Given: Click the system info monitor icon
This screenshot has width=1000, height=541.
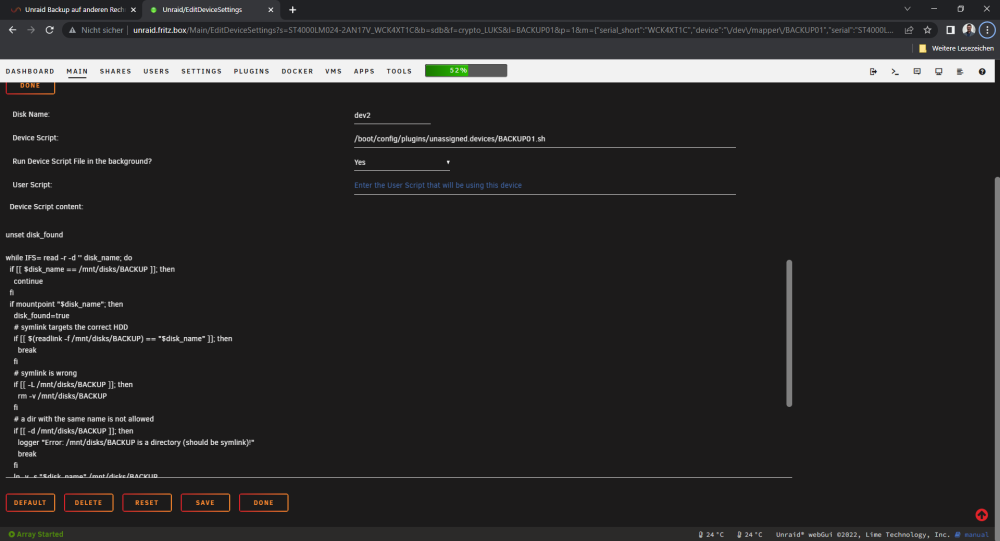Looking at the screenshot, I should pos(939,71).
